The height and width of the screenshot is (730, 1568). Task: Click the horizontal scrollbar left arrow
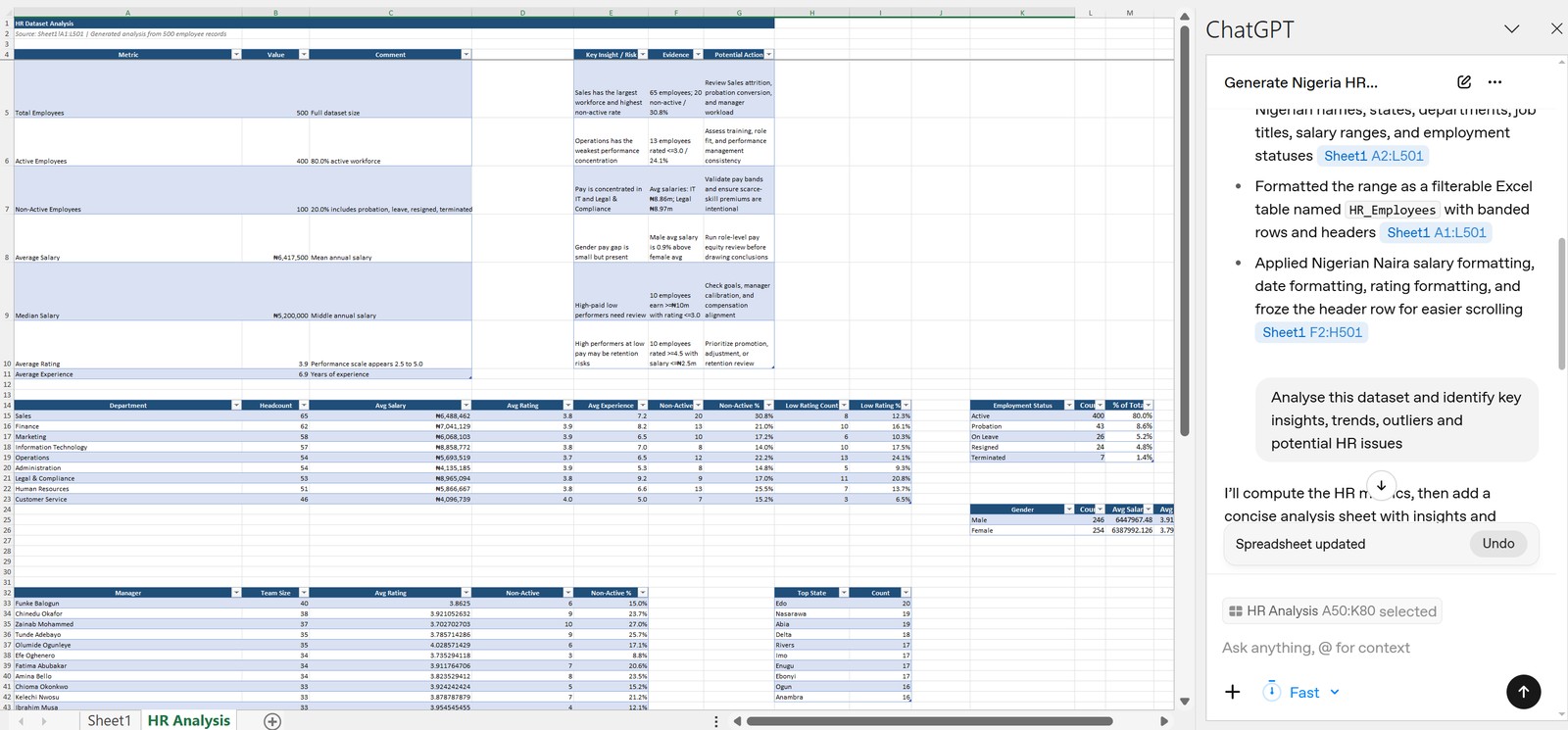click(736, 721)
